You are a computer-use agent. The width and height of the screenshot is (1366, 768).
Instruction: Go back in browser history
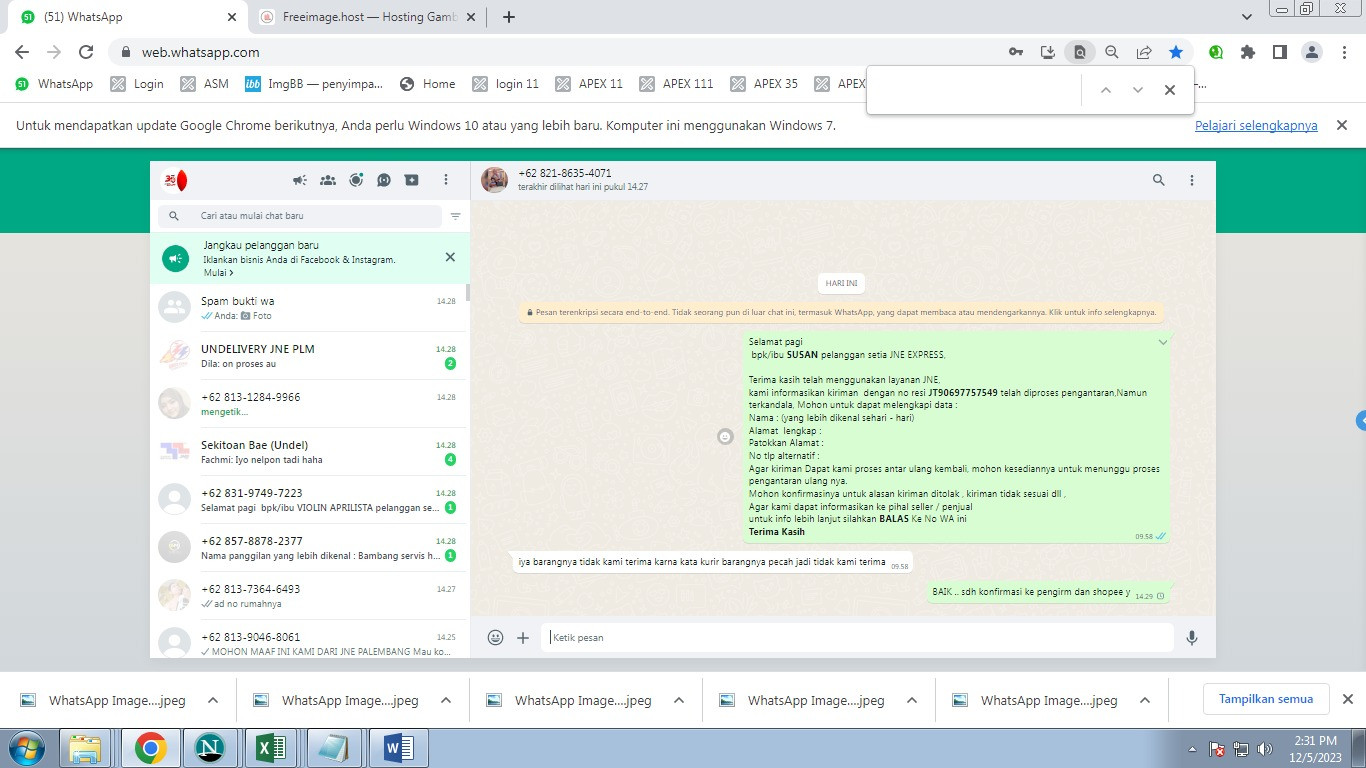[22, 52]
